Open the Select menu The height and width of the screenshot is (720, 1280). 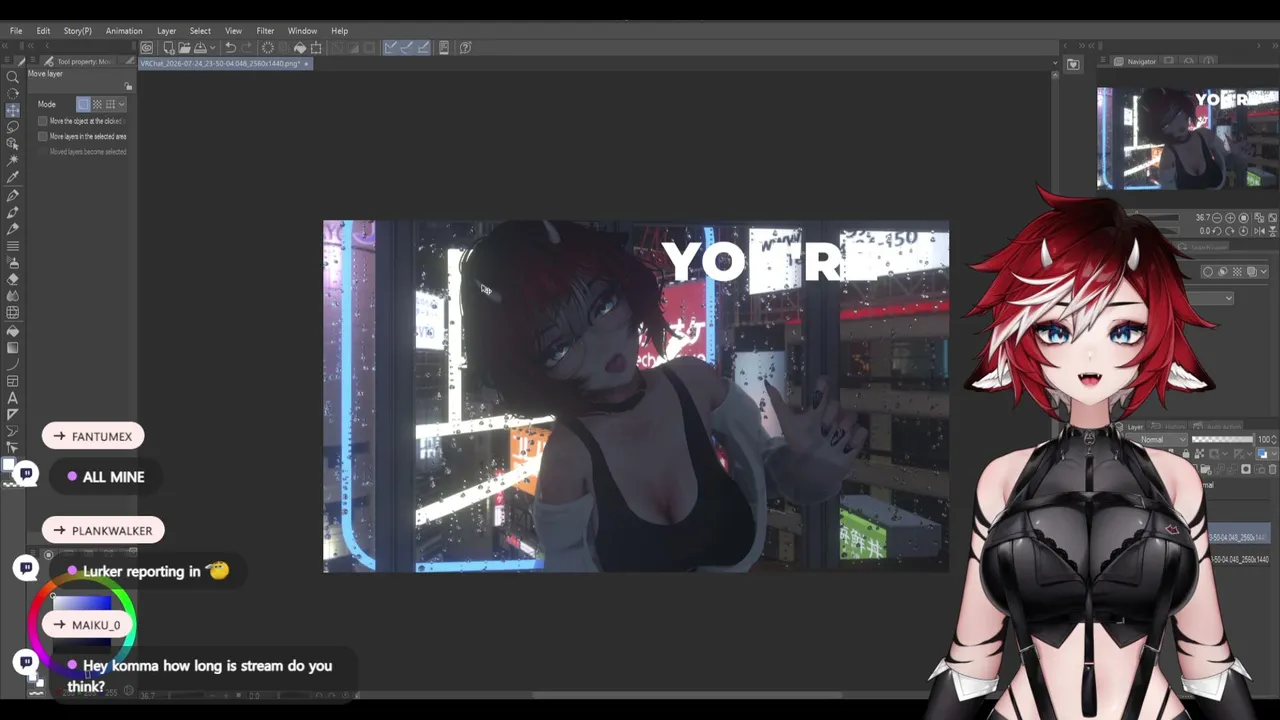point(200,31)
